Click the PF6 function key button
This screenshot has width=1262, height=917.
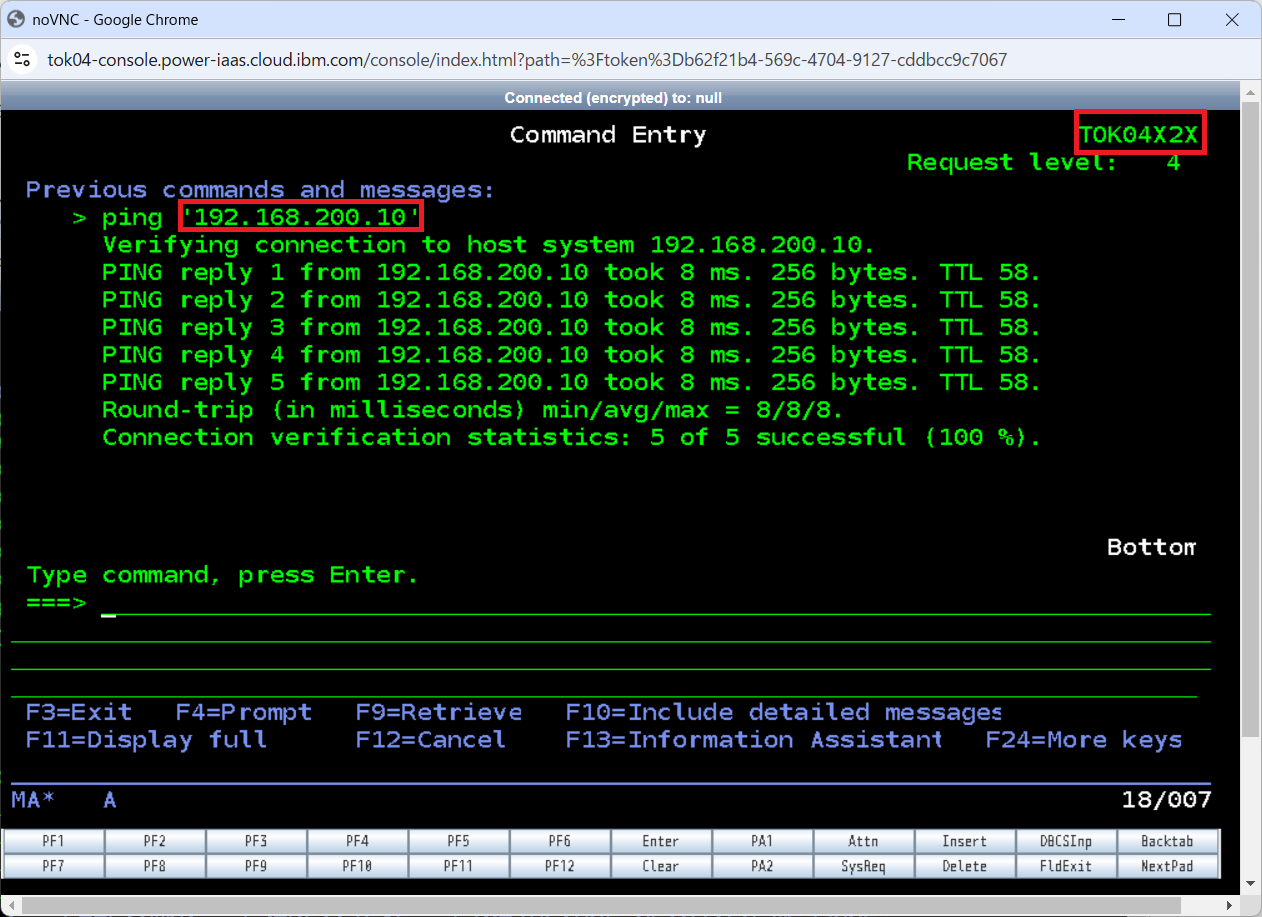(559, 841)
